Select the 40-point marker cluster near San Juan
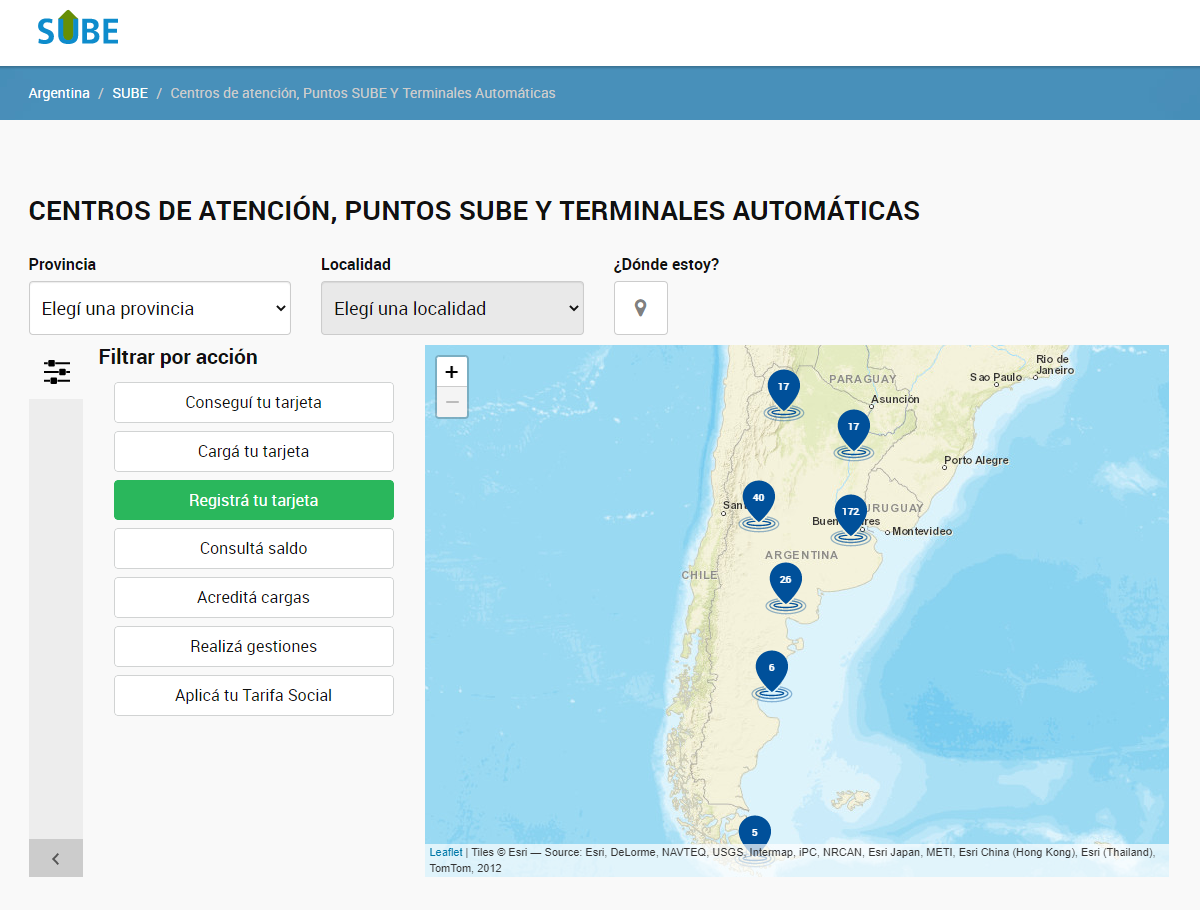This screenshot has width=1200, height=910. click(x=758, y=496)
